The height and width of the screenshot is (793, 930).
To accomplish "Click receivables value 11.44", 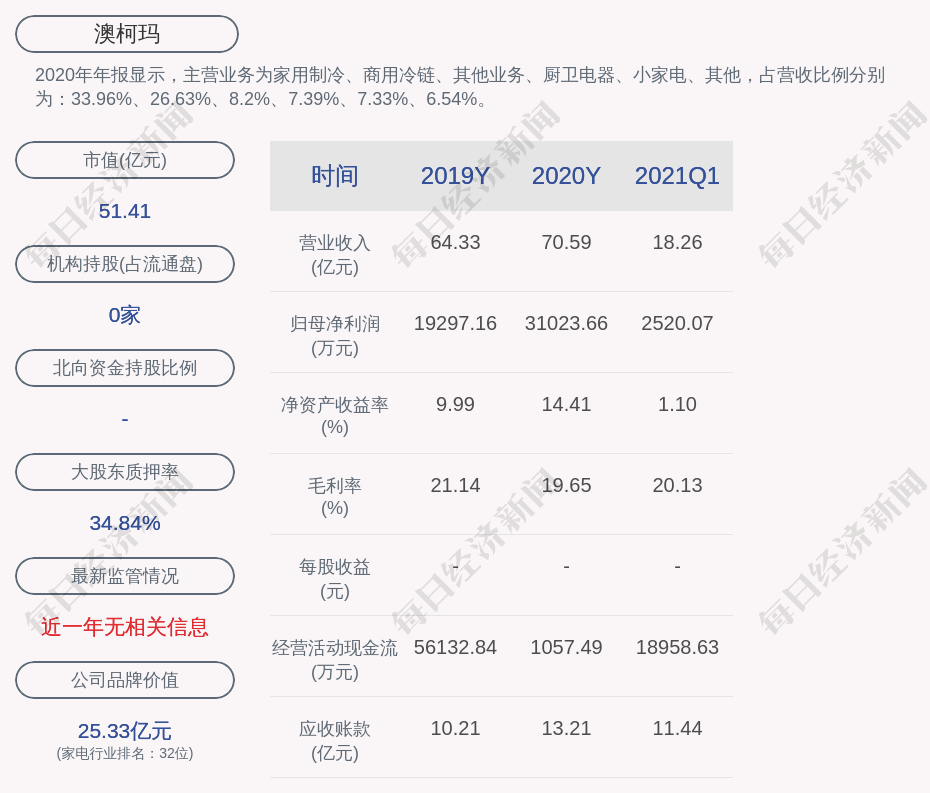I will coord(677,728).
